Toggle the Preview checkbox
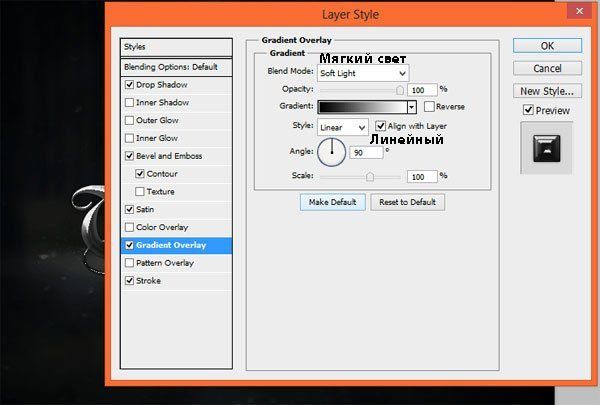The image size is (600, 405). tap(528, 110)
